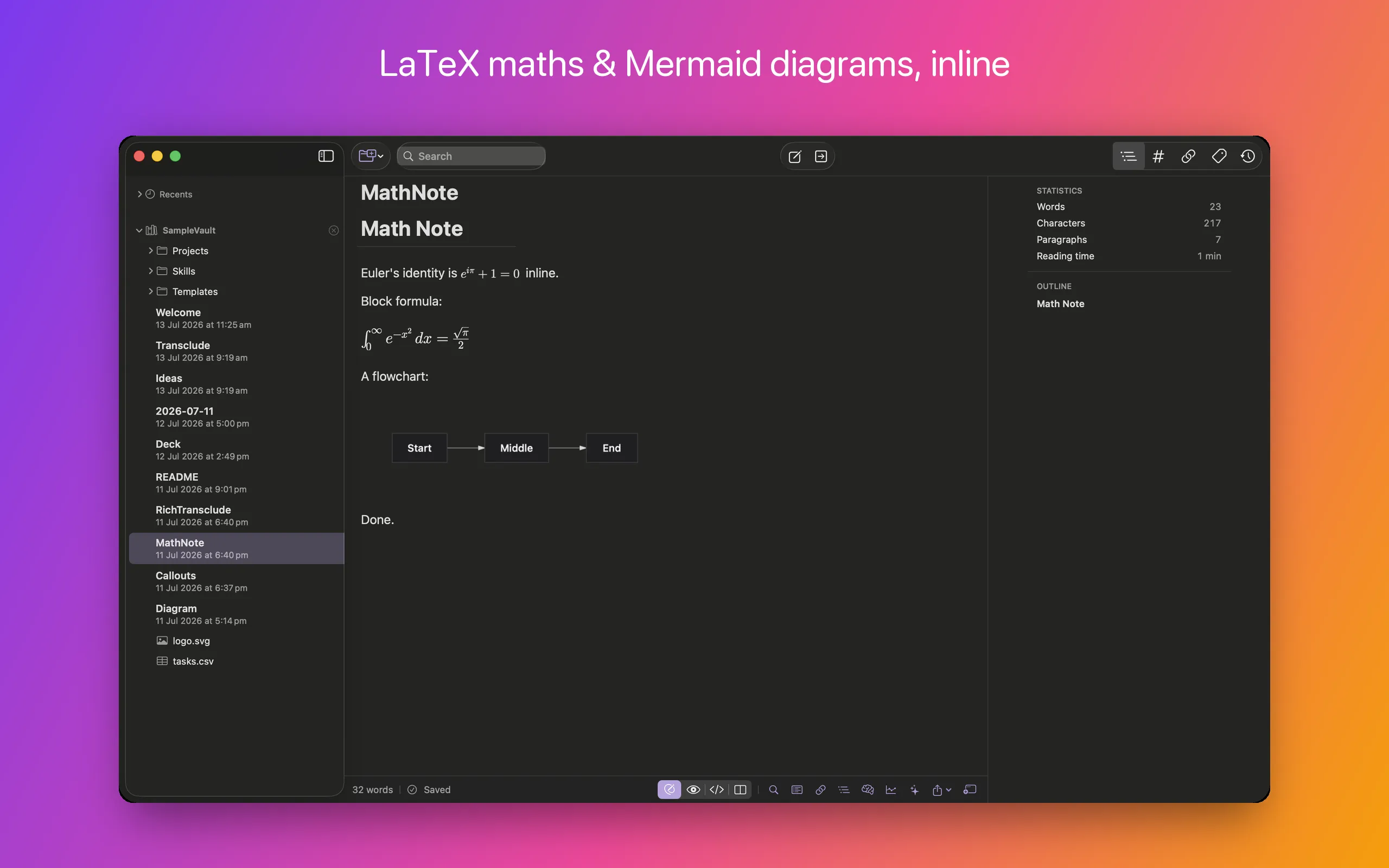Screen dimensions: 1389x868
Task: Open the 2026-07-11 daily note
Action: pyautogui.click(x=237, y=417)
